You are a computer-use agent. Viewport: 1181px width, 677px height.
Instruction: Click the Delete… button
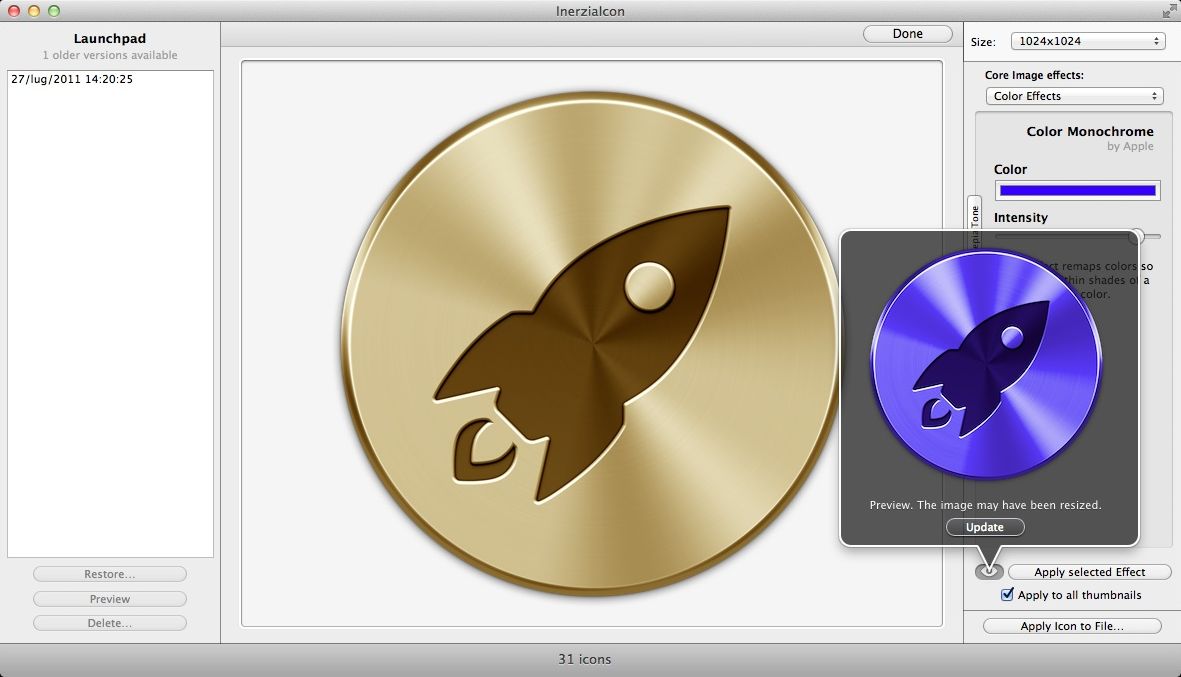coord(110,623)
